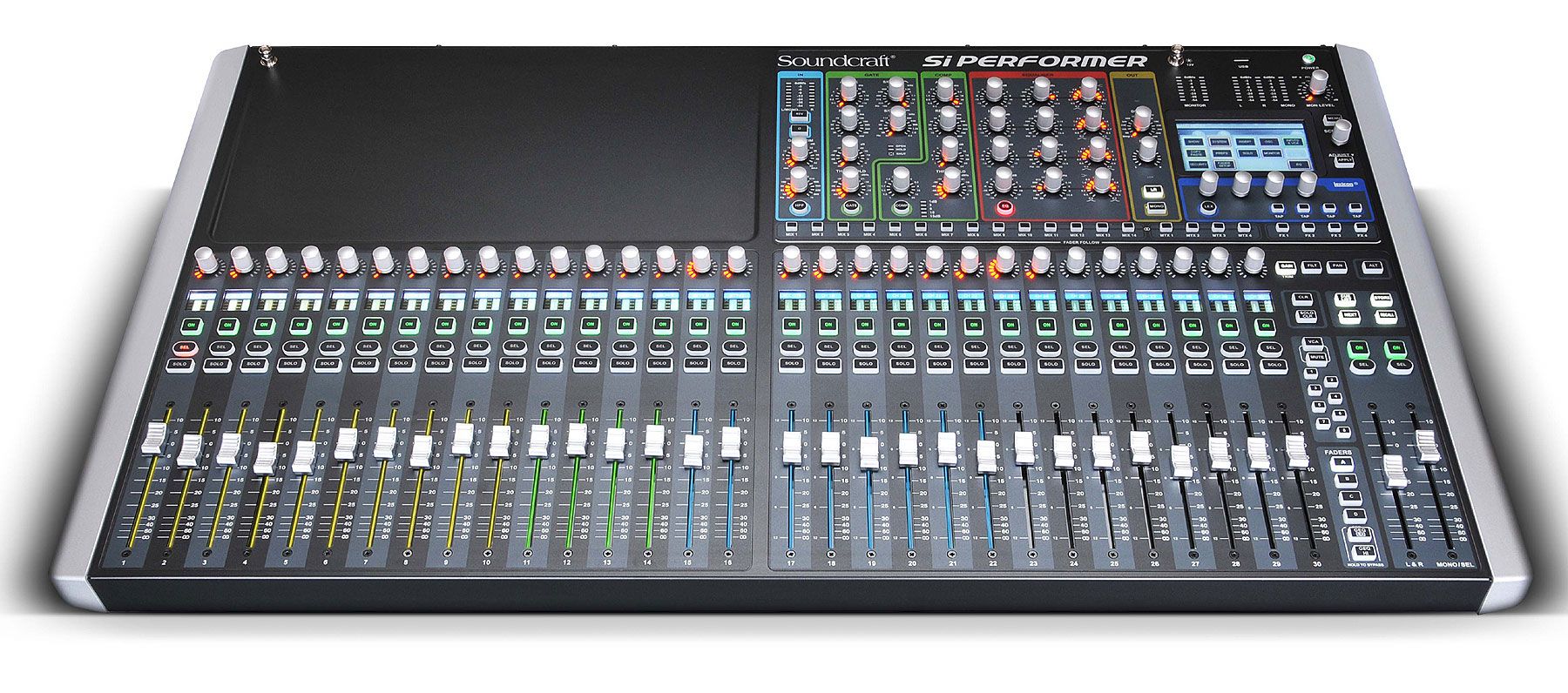This screenshot has height=693, width=1568.
Task: Tap the RECALL cue button
Action: (1385, 316)
